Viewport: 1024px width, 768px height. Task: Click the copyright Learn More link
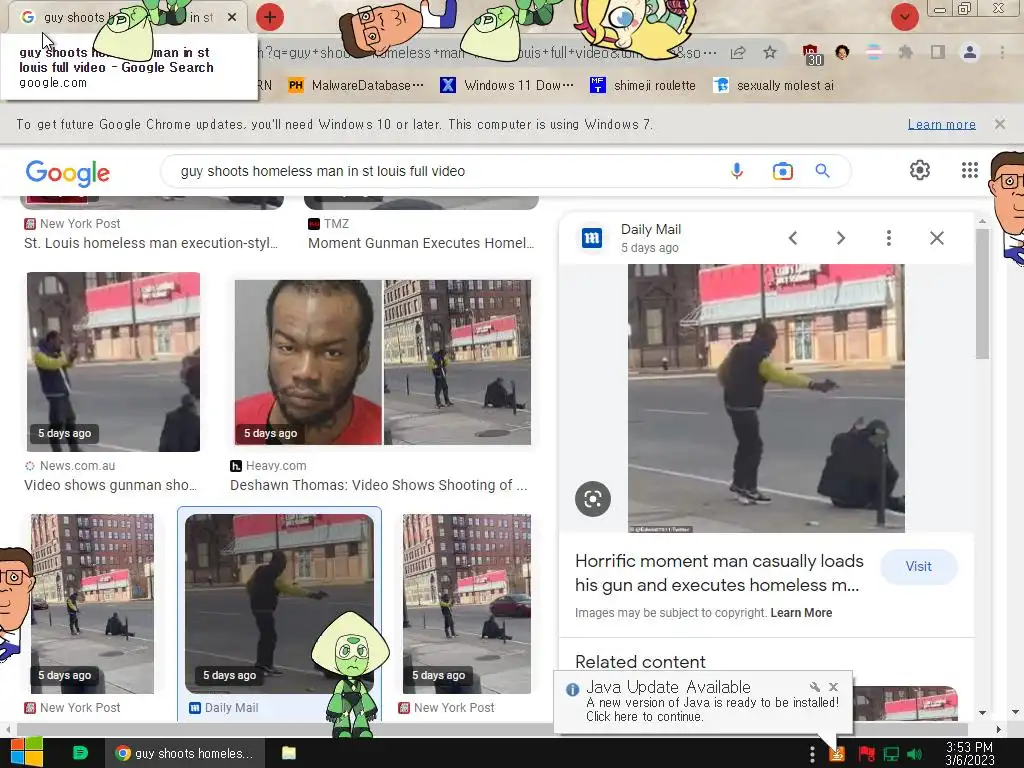[x=801, y=613]
